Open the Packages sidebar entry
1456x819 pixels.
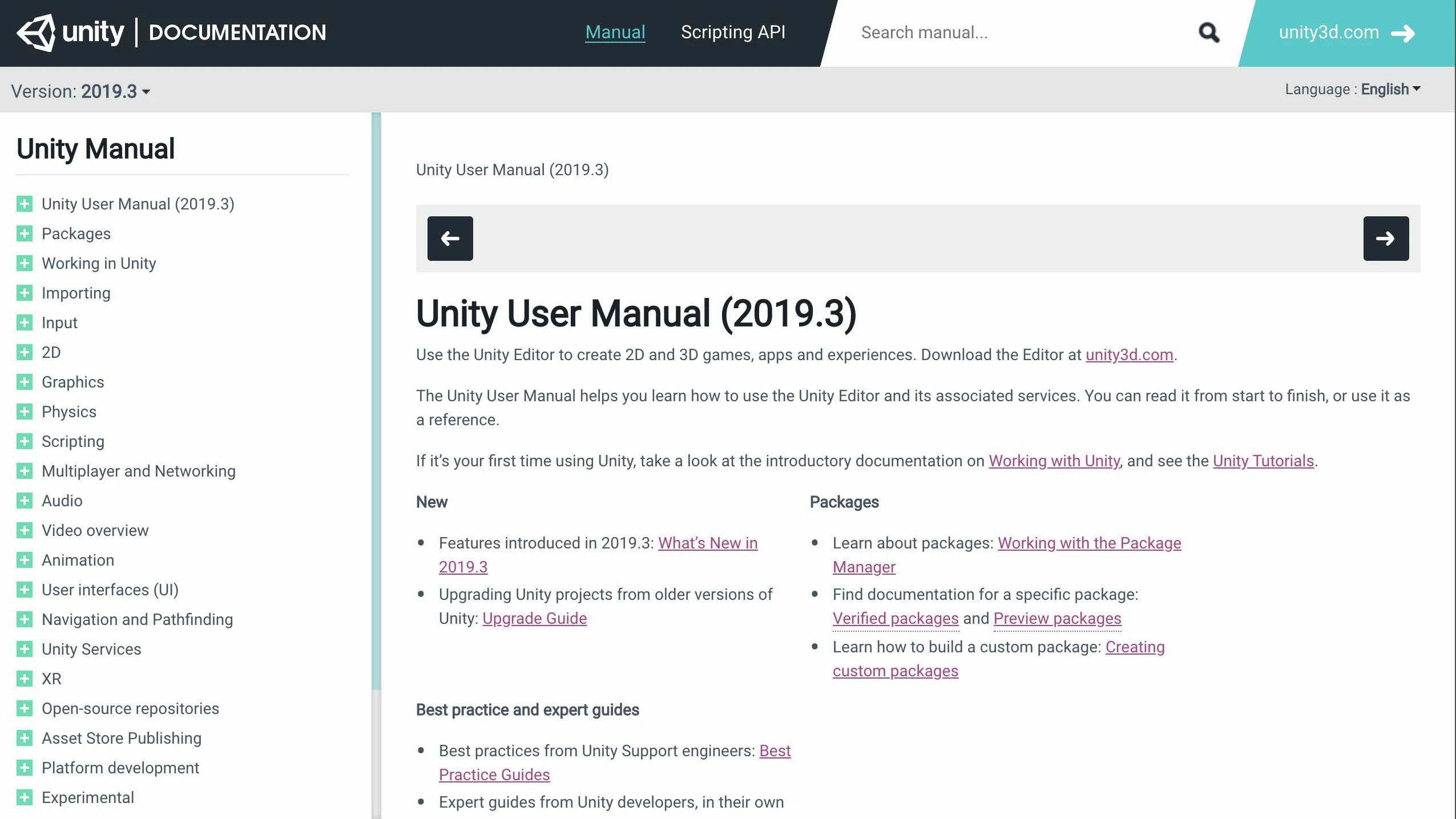coord(76,233)
